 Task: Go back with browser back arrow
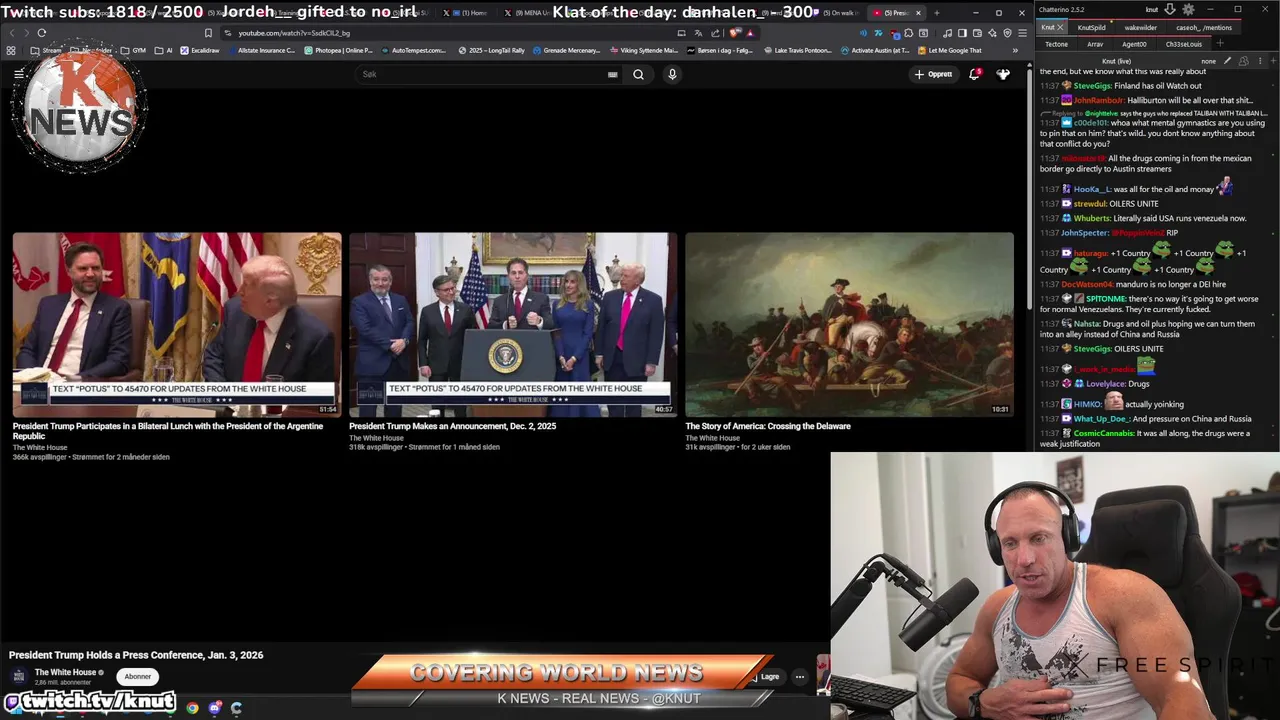[x=11, y=33]
